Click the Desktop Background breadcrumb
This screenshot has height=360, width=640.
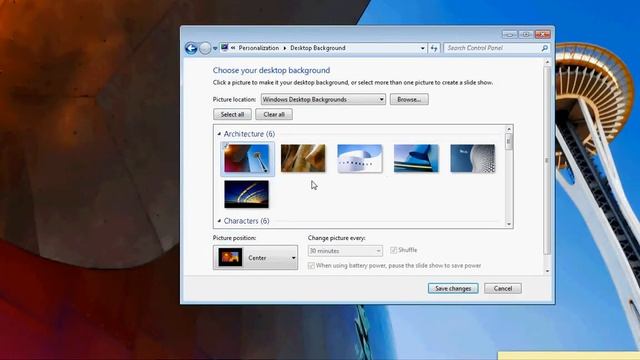(318, 48)
